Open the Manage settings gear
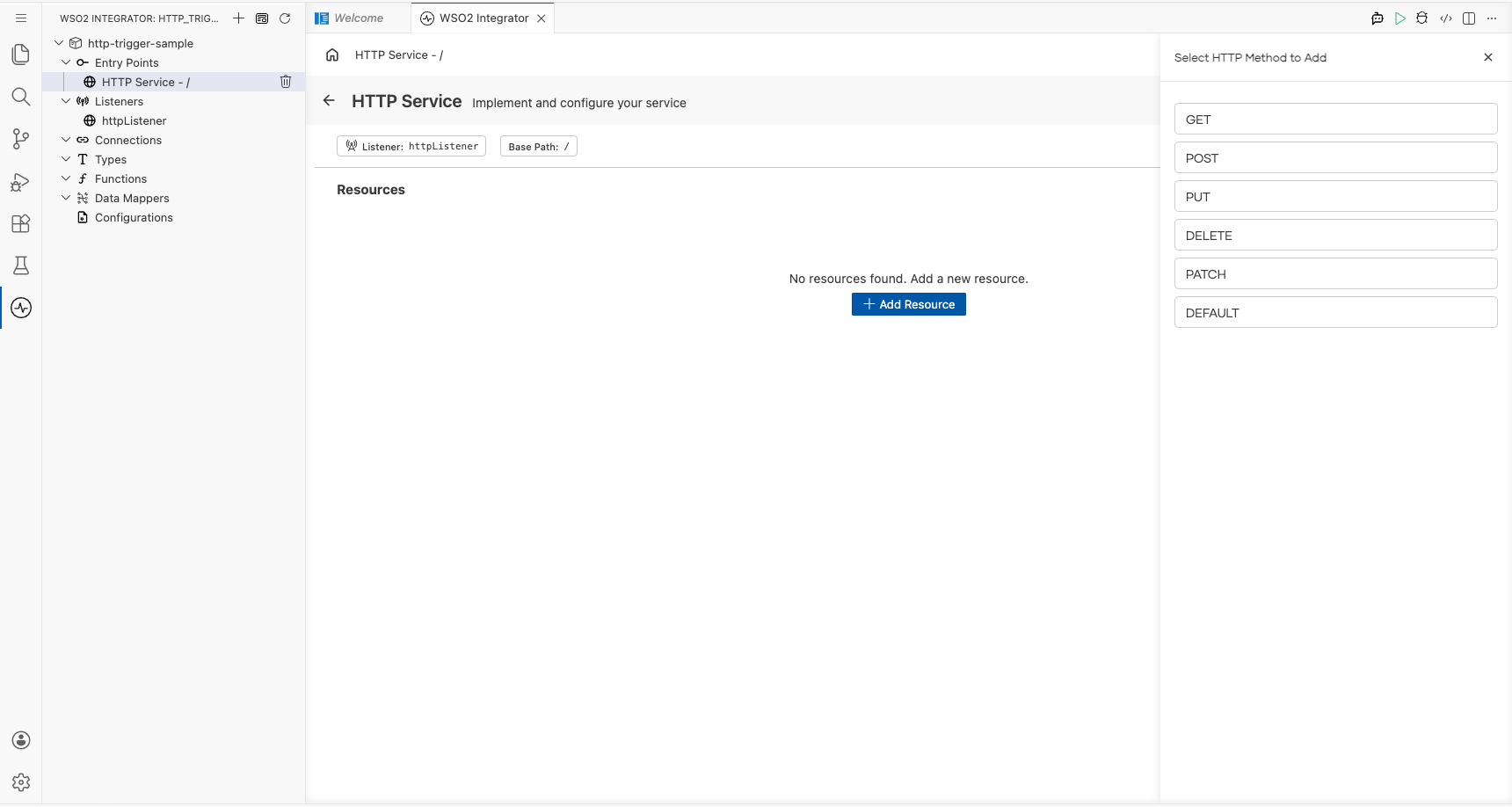1512x807 pixels. point(21,782)
